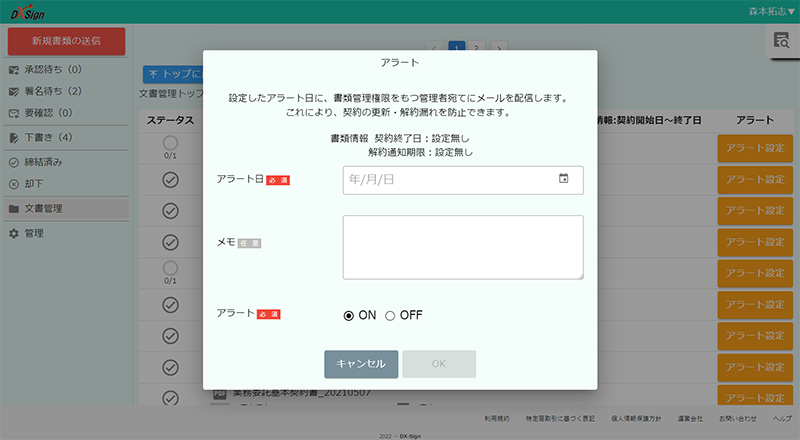Open 管理 settings in sidebar
The width and height of the screenshot is (800, 440).
66,233
